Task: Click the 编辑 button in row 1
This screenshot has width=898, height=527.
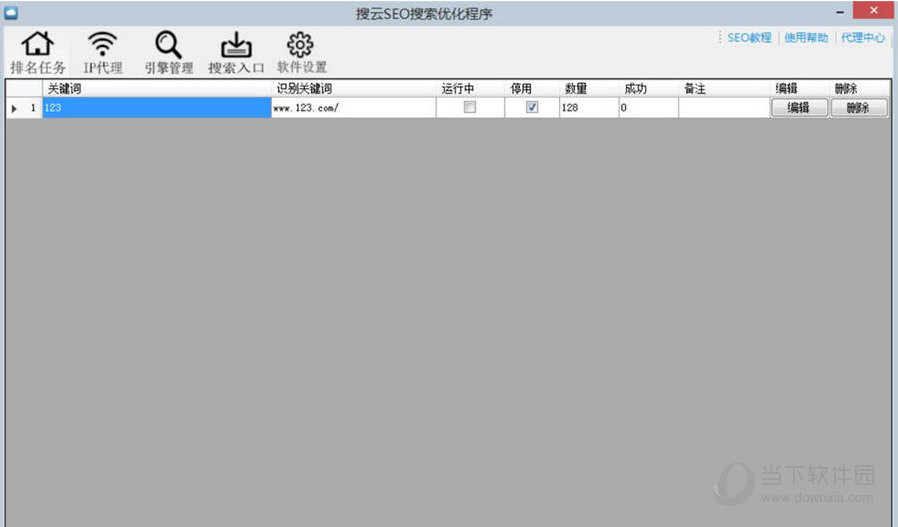Action: (x=799, y=108)
